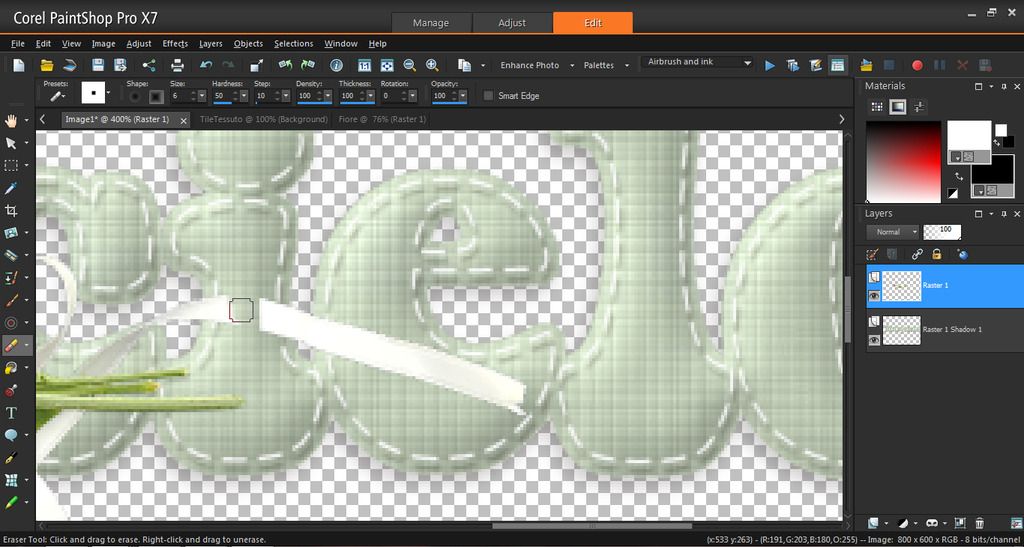Image resolution: width=1024 pixels, height=547 pixels.
Task: Toggle layer link chain icon
Action: (x=918, y=255)
